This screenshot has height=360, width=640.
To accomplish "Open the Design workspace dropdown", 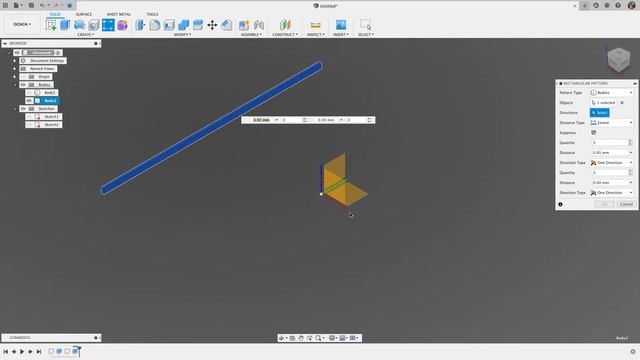I will coord(22,24).
